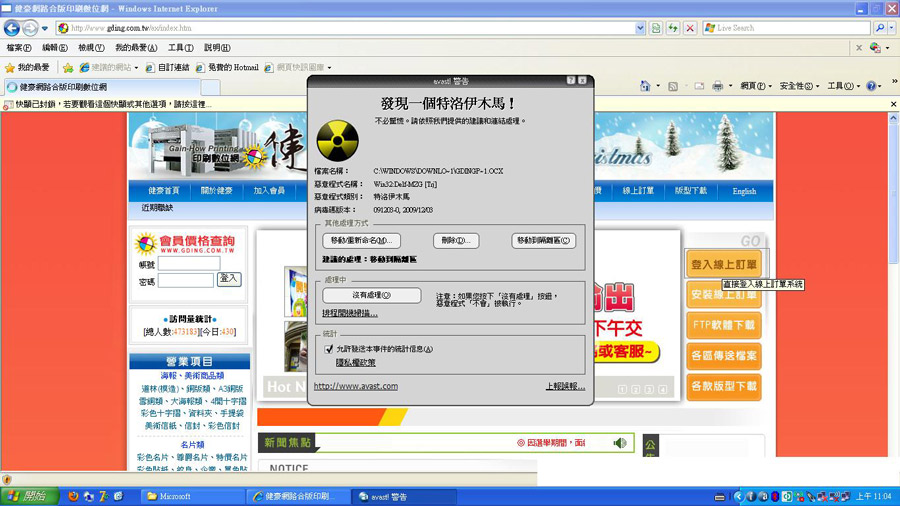Click the blue Help question mark icon
The width and height of the screenshot is (900, 506).
point(871,86)
